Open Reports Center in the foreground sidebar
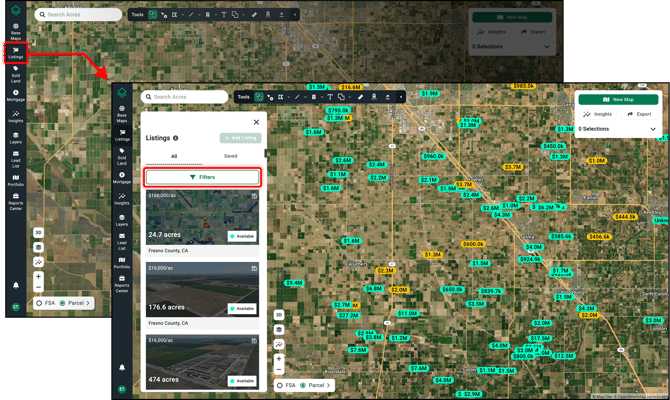Screen dimensions: 670x400 [122, 288]
